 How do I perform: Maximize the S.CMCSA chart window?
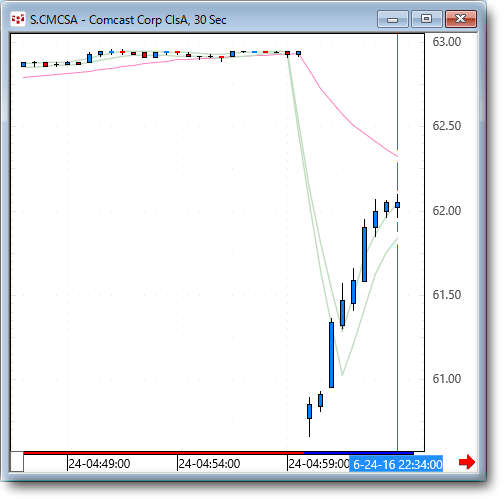coord(427,19)
